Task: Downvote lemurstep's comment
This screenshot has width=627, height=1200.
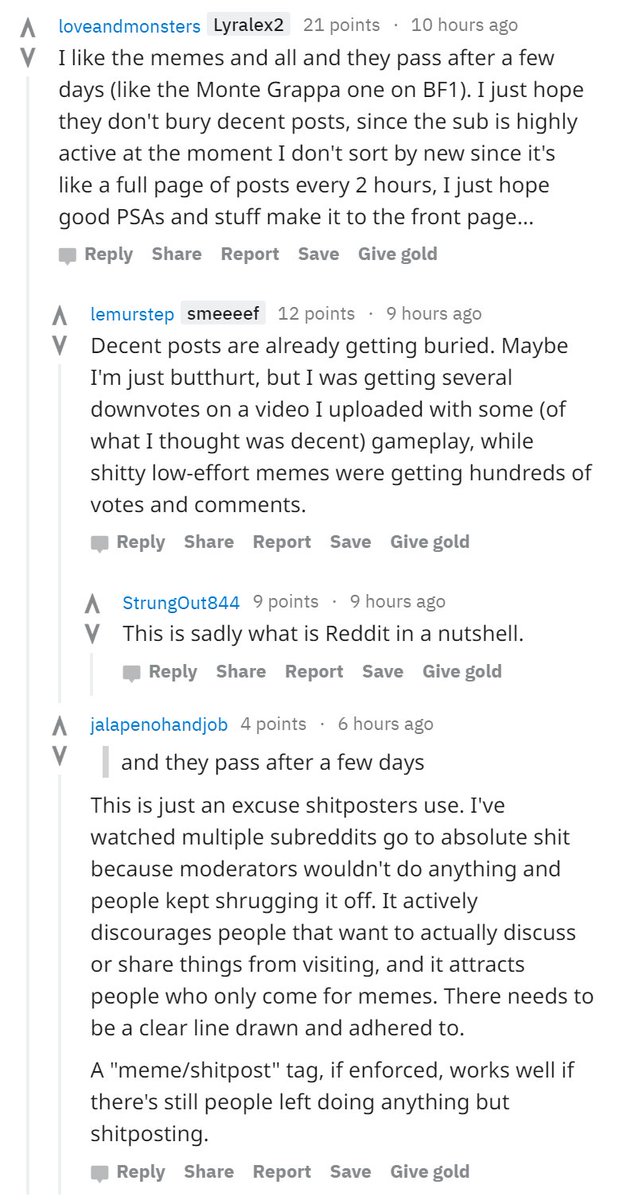Action: click(x=60, y=346)
